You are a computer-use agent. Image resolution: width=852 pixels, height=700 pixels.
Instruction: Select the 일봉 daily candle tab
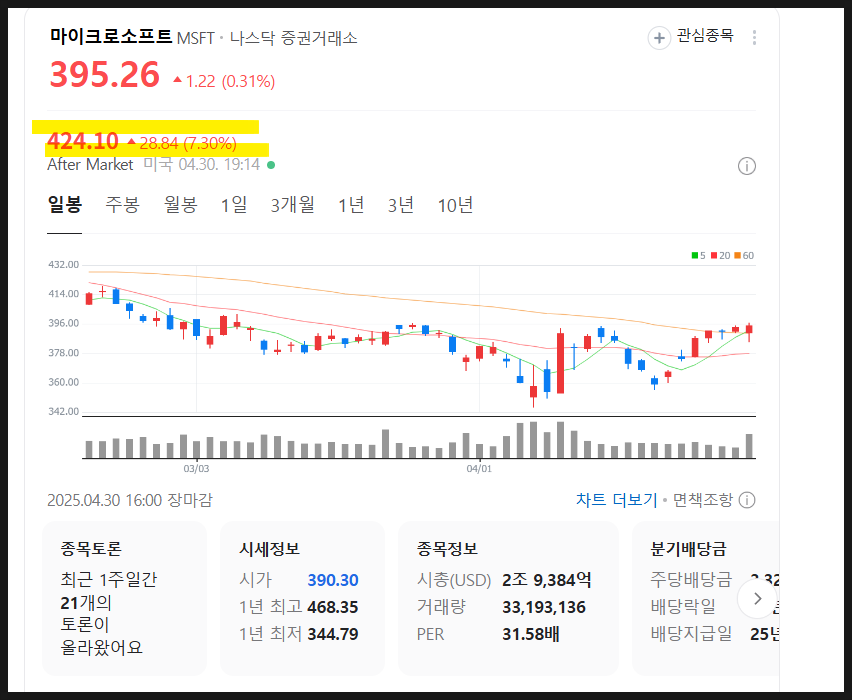pos(65,205)
